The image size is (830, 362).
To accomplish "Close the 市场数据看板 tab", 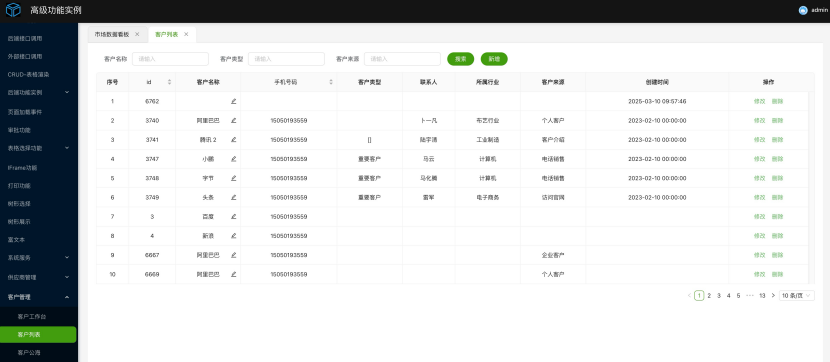I will [x=137, y=34].
